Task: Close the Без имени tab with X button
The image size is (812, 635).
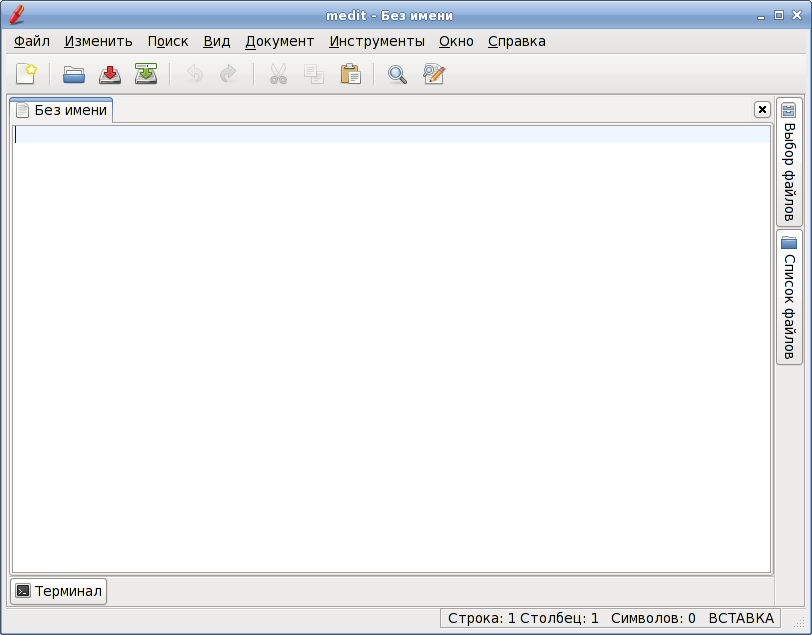Action: point(762,110)
